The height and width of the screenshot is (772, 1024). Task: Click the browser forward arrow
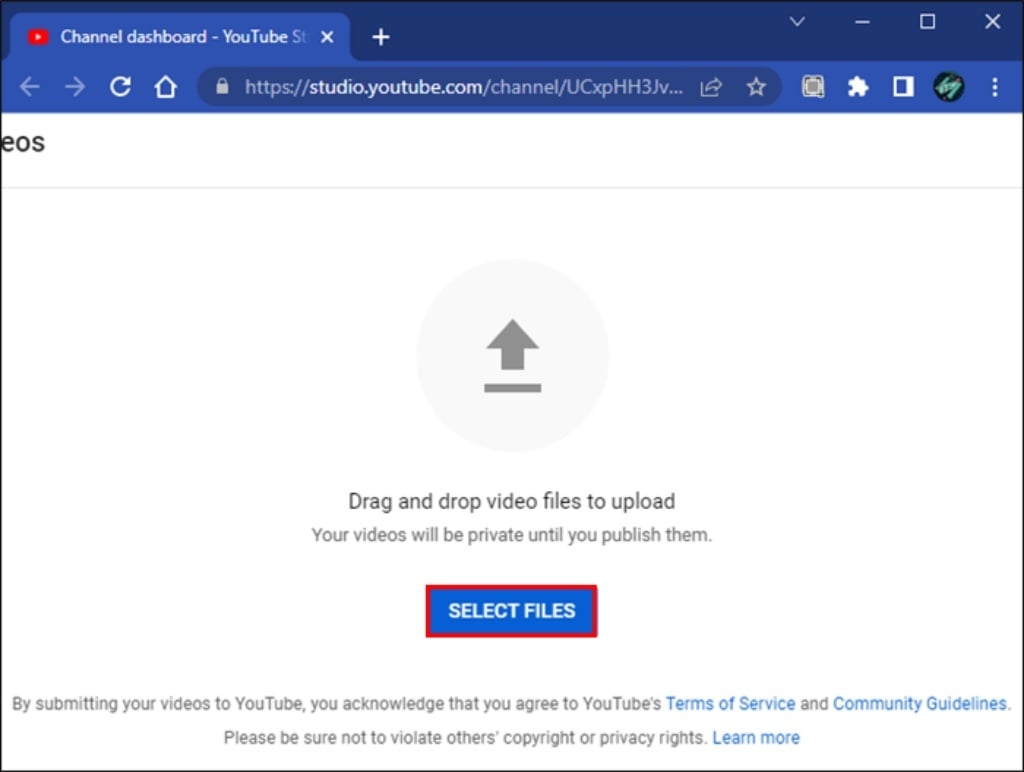pyautogui.click(x=75, y=87)
